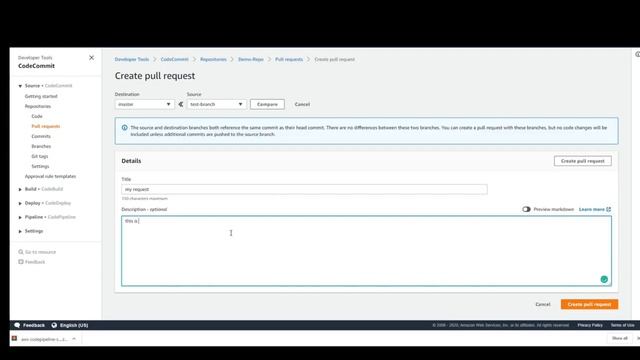Image resolution: width=640 pixels, height=360 pixels.
Task: Click the external link icon beside Learn more
Action: click(x=609, y=209)
